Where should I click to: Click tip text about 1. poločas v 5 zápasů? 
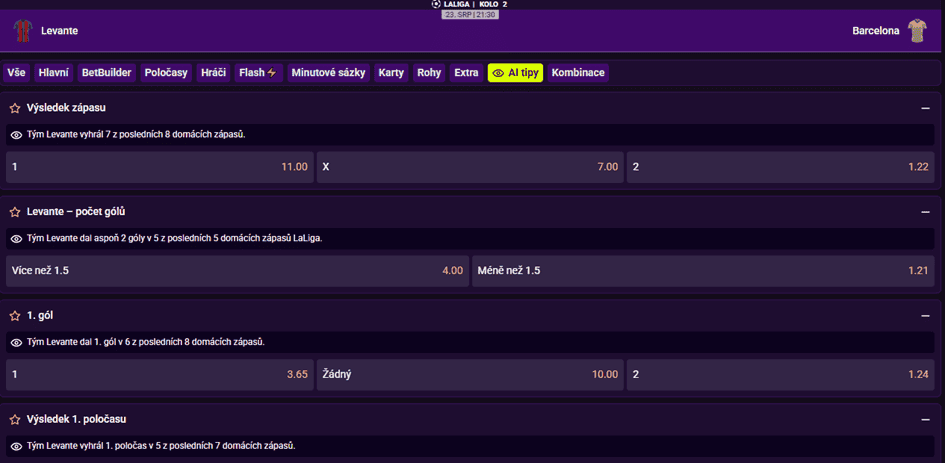click(161, 446)
